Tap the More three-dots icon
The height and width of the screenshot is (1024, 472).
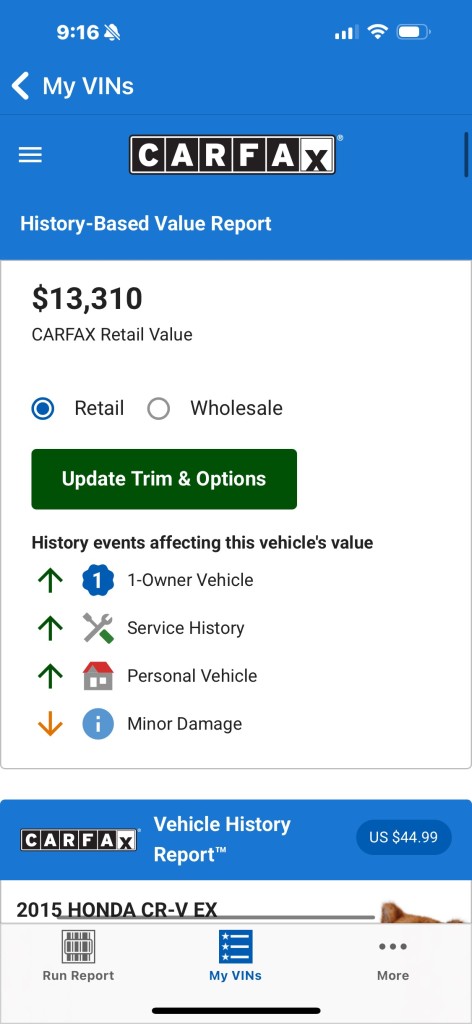393,946
